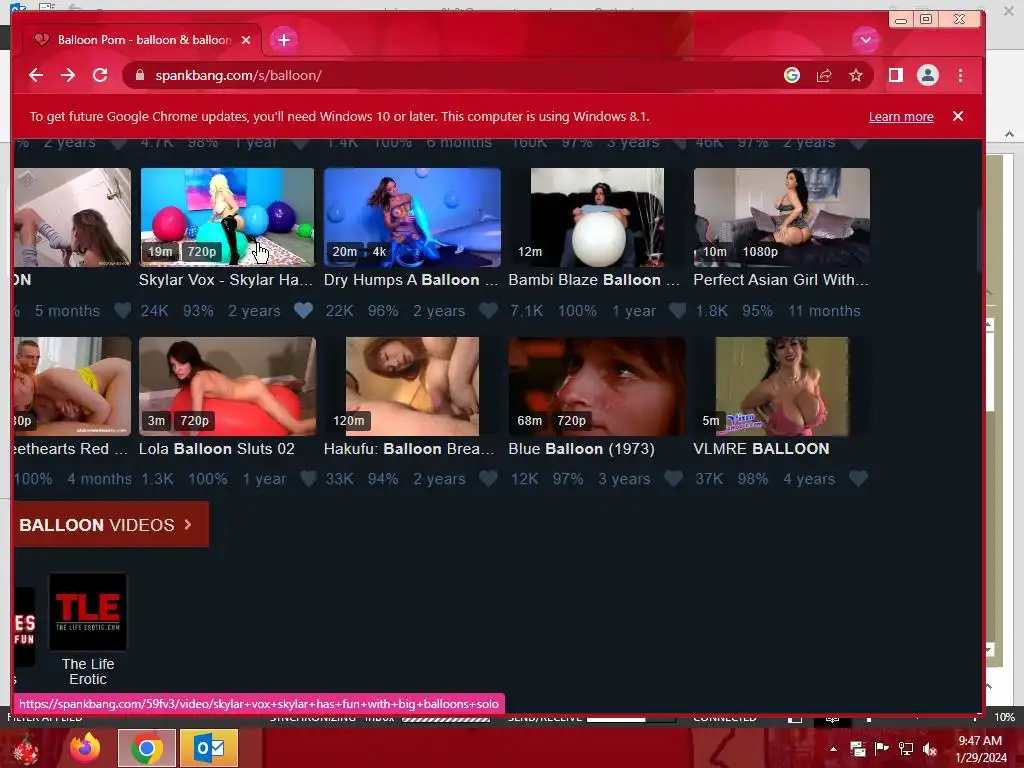The height and width of the screenshot is (768, 1024).
Task: Click the Google icon in the address bar
Action: (x=792, y=75)
